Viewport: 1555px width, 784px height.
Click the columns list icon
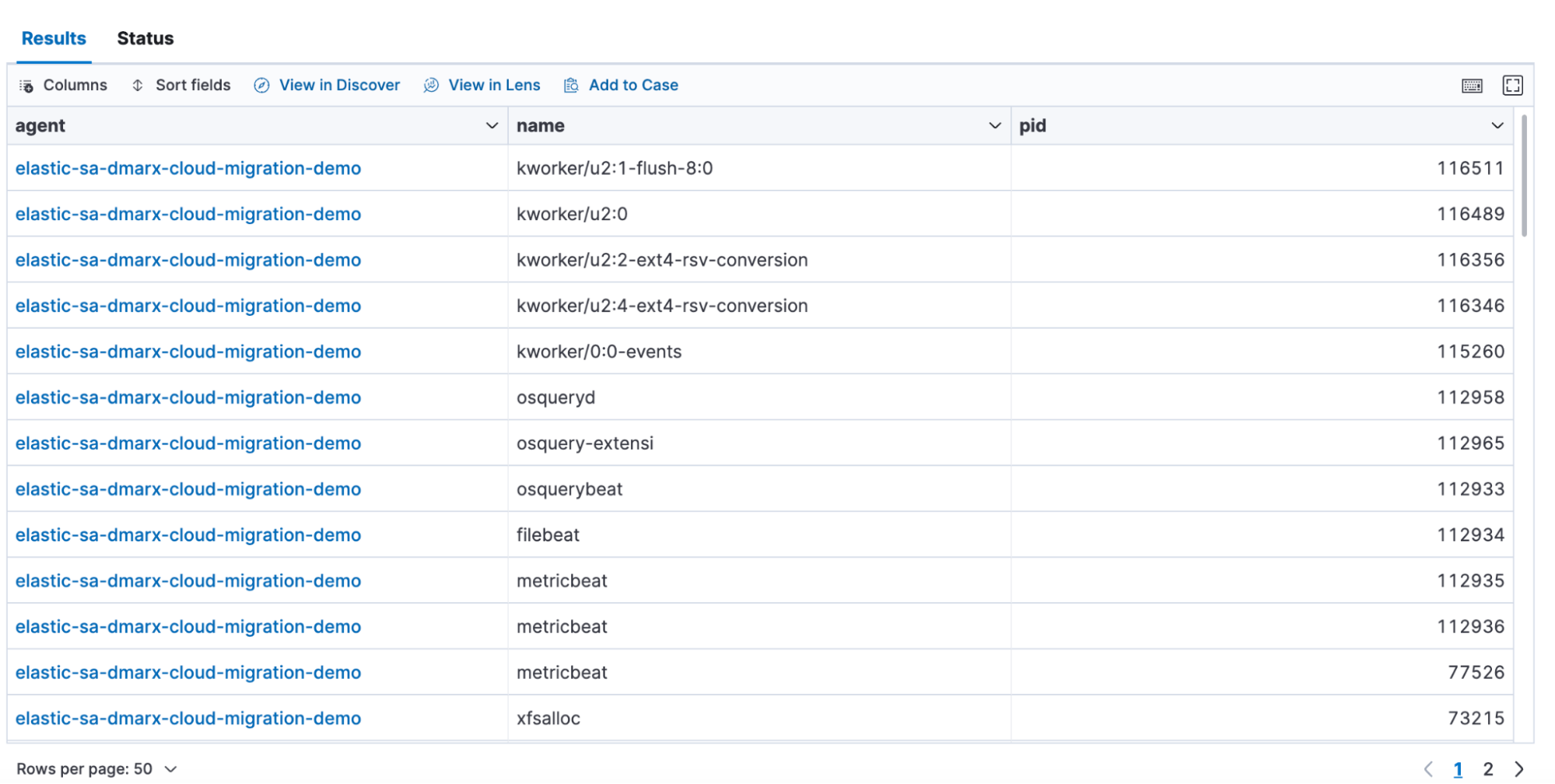26,86
